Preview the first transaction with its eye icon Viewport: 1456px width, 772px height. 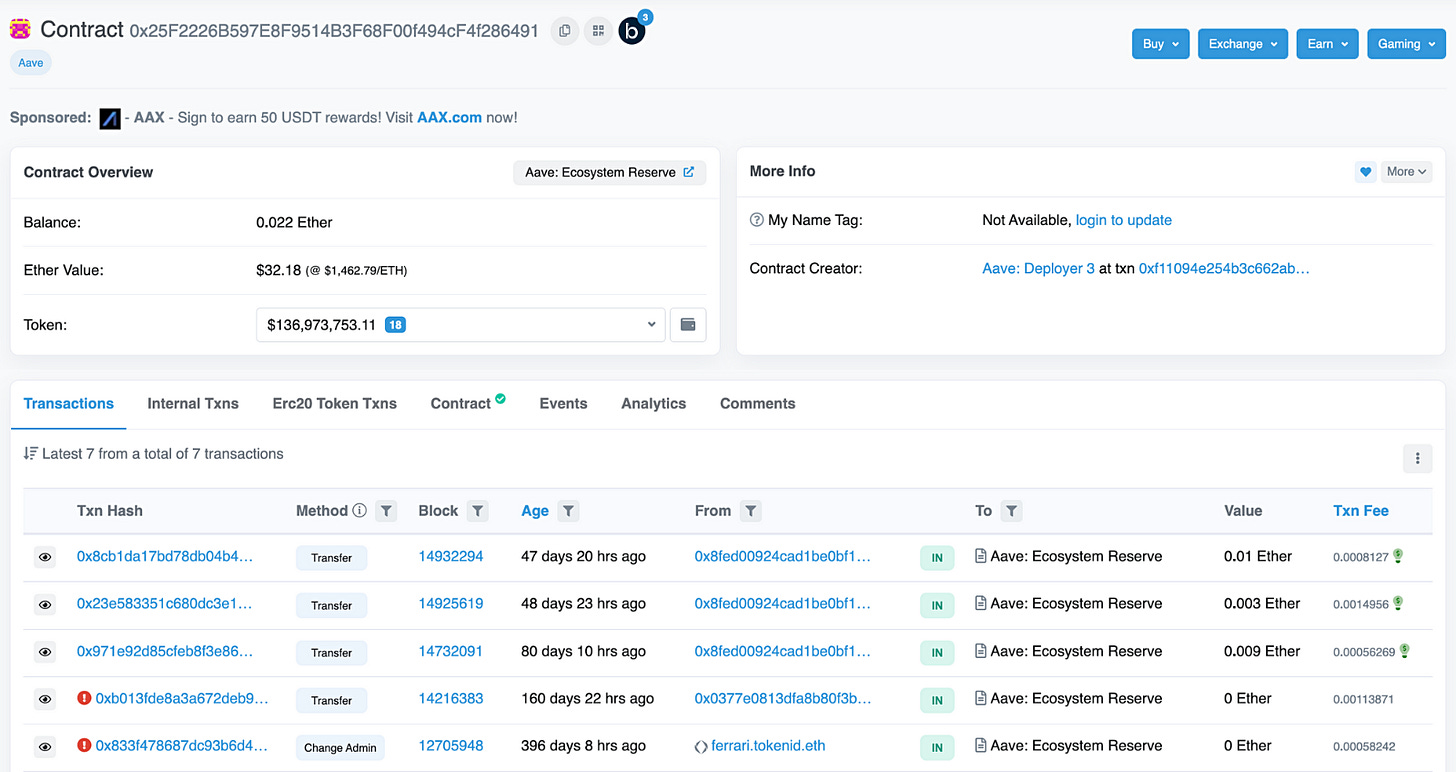tap(44, 557)
